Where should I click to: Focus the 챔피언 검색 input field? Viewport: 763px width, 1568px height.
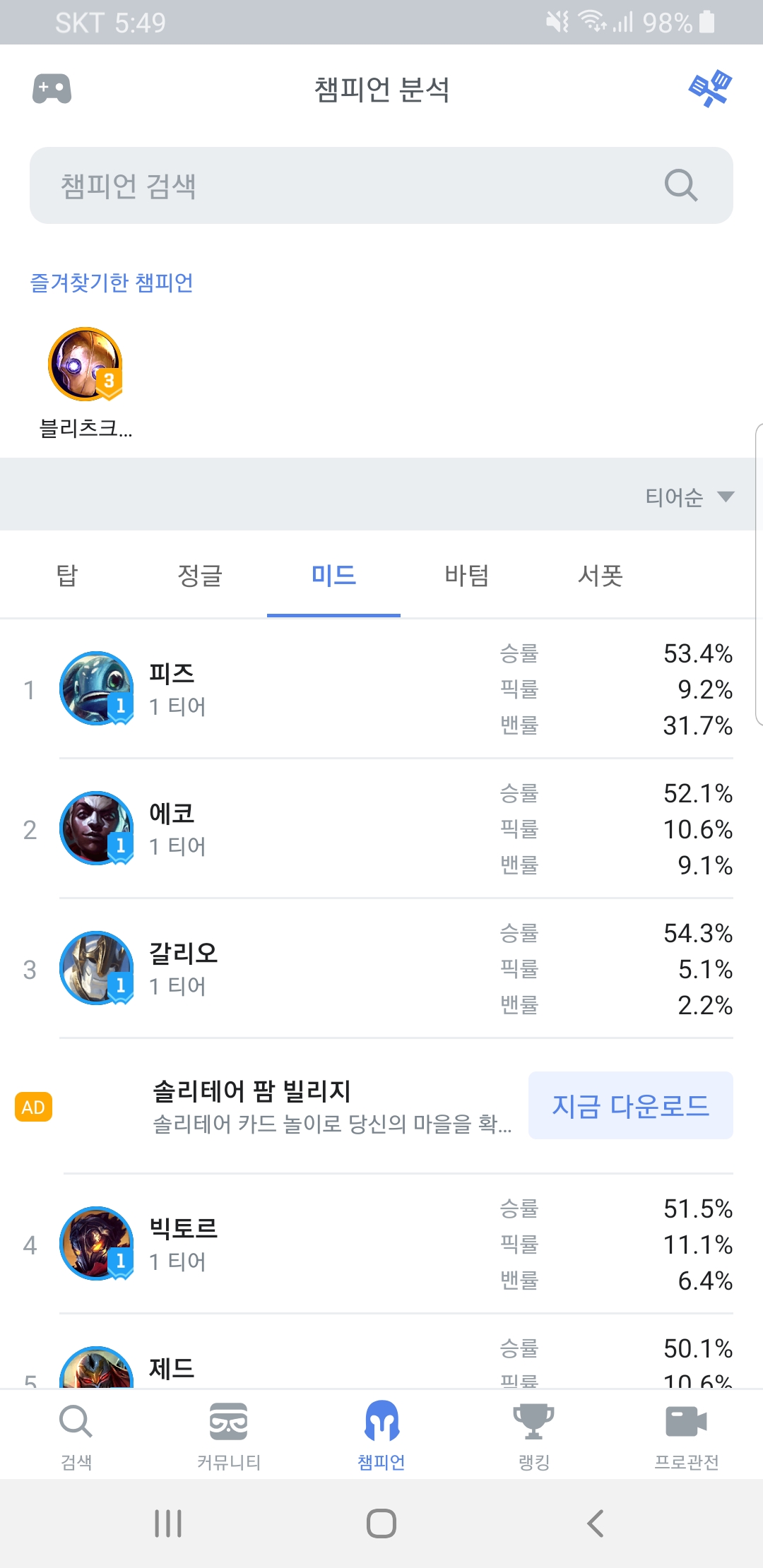353,186
